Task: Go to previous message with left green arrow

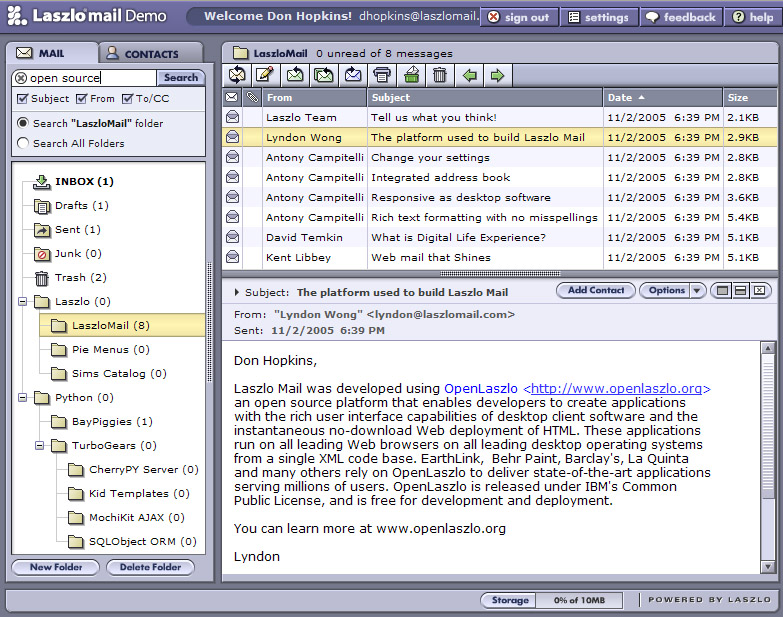Action: (469, 75)
